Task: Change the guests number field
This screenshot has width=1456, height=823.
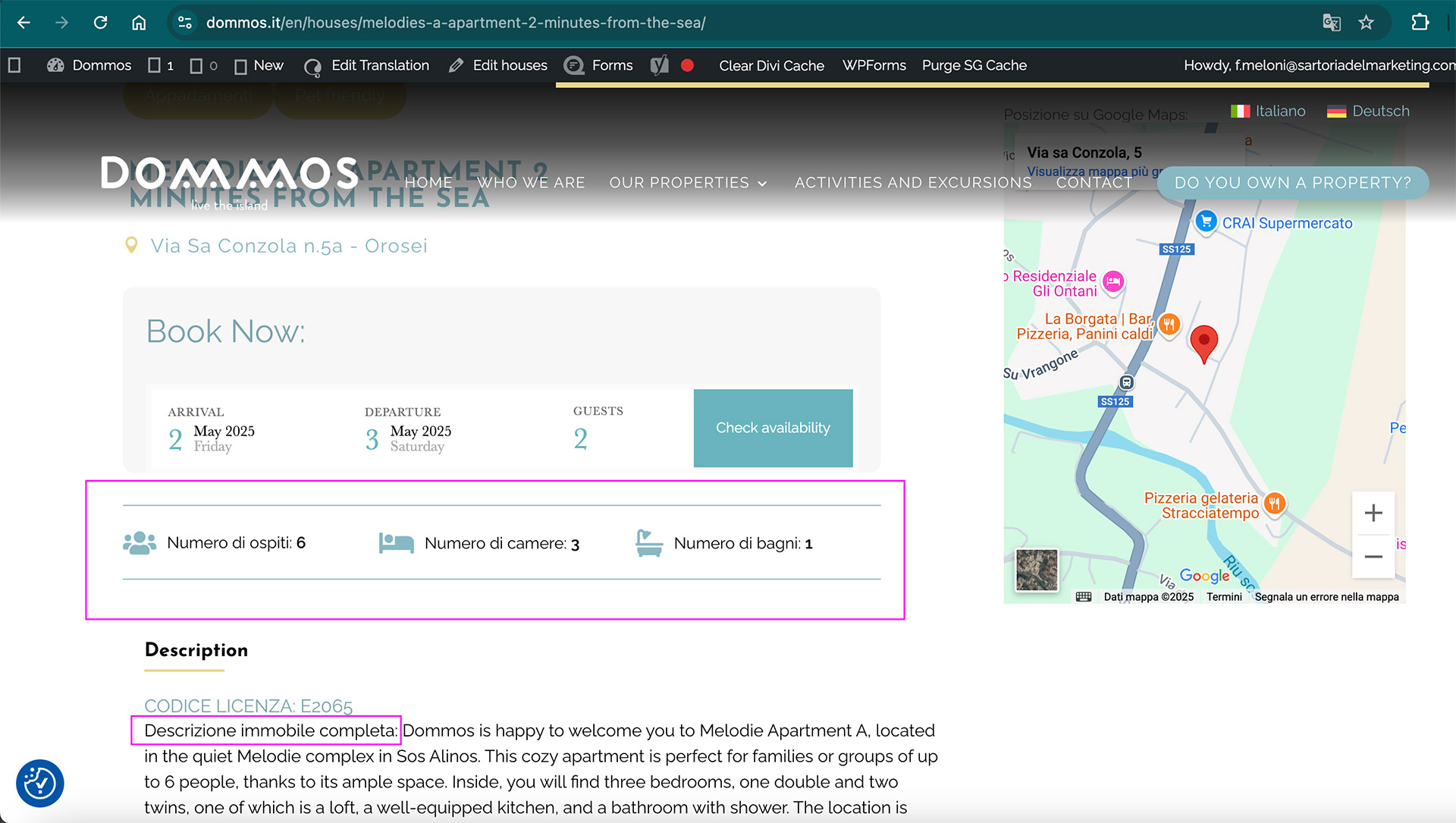Action: [581, 438]
